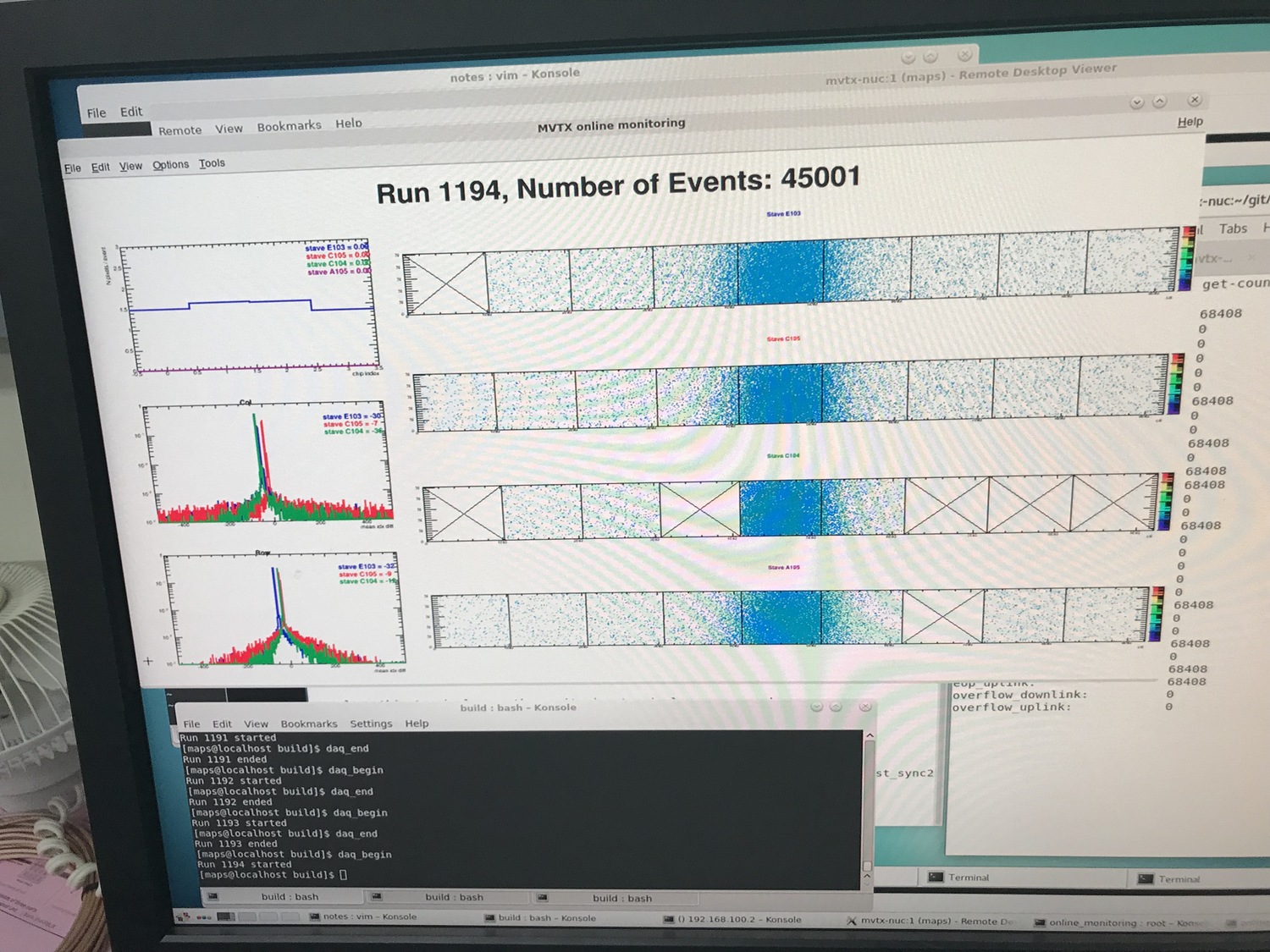Switch to 192.168.100.2 - Konsole in taskbar

coord(733,919)
